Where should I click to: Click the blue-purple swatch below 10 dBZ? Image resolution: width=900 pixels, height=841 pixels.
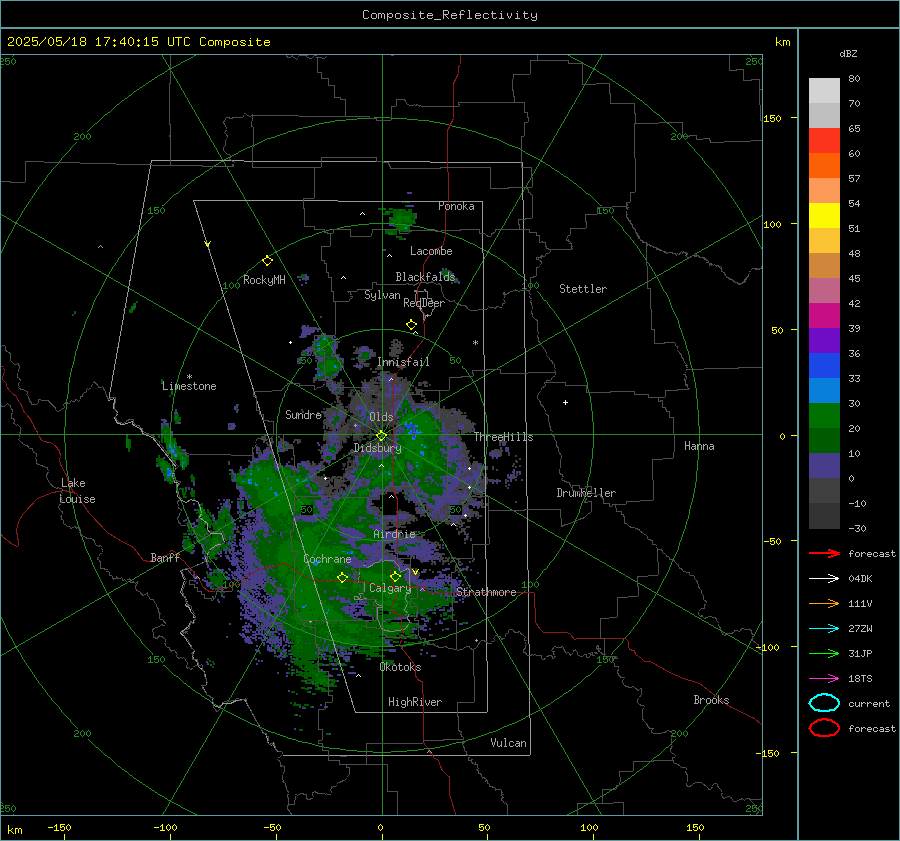pos(824,466)
